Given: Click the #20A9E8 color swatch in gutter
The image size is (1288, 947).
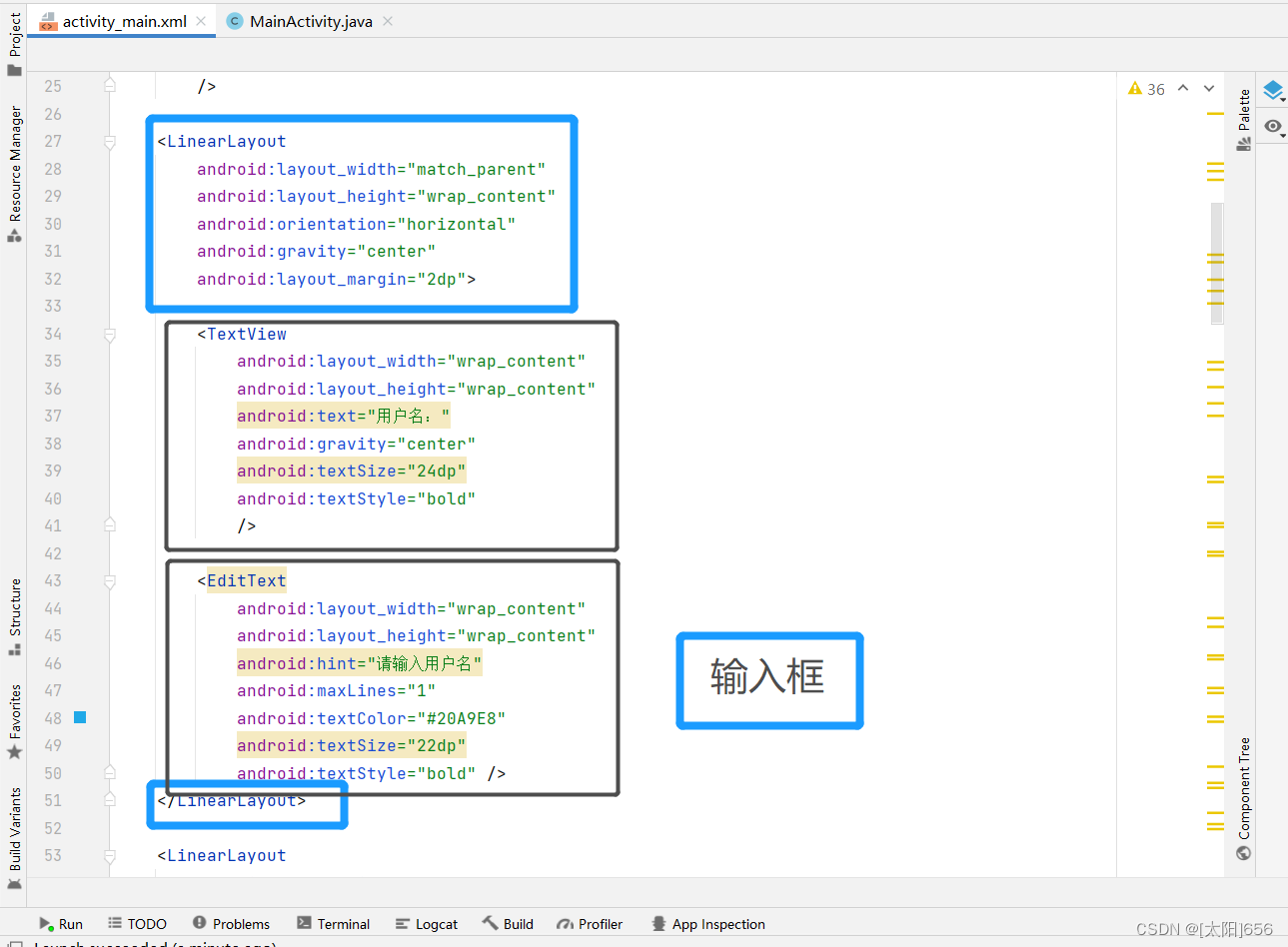Looking at the screenshot, I should (x=80, y=717).
